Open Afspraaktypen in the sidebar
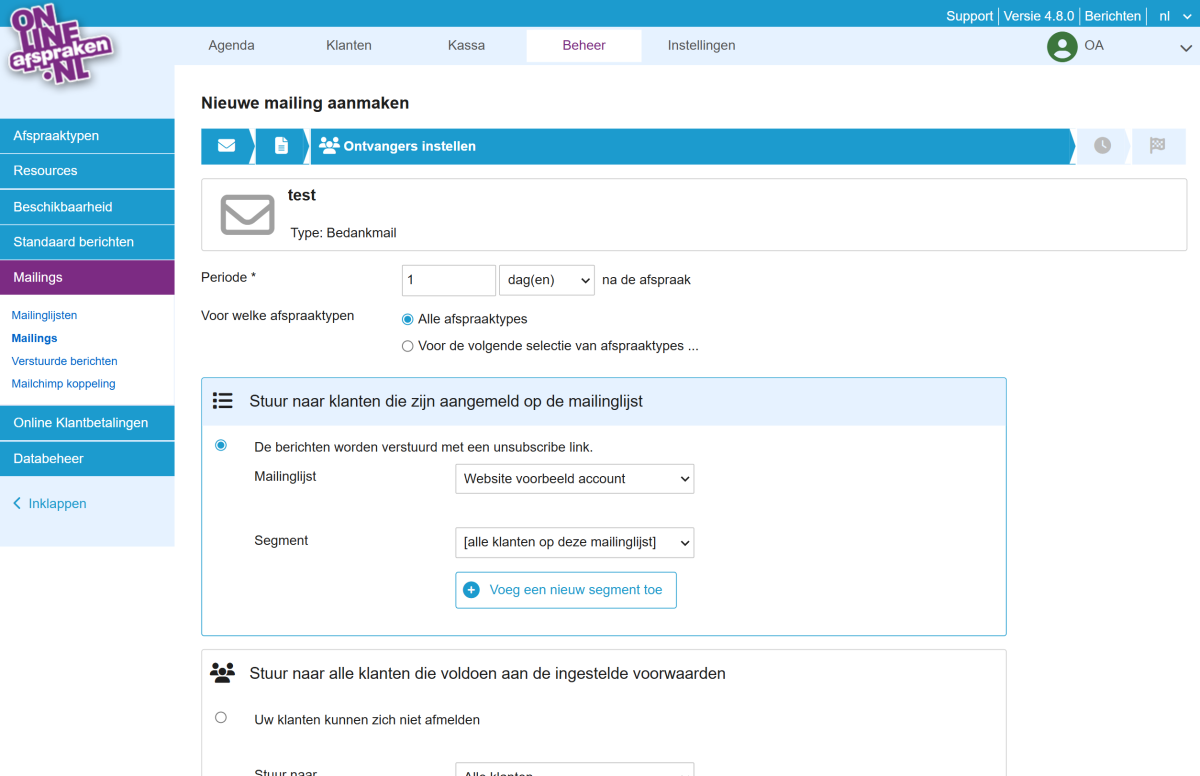Image resolution: width=1200 pixels, height=776 pixels. pos(87,136)
